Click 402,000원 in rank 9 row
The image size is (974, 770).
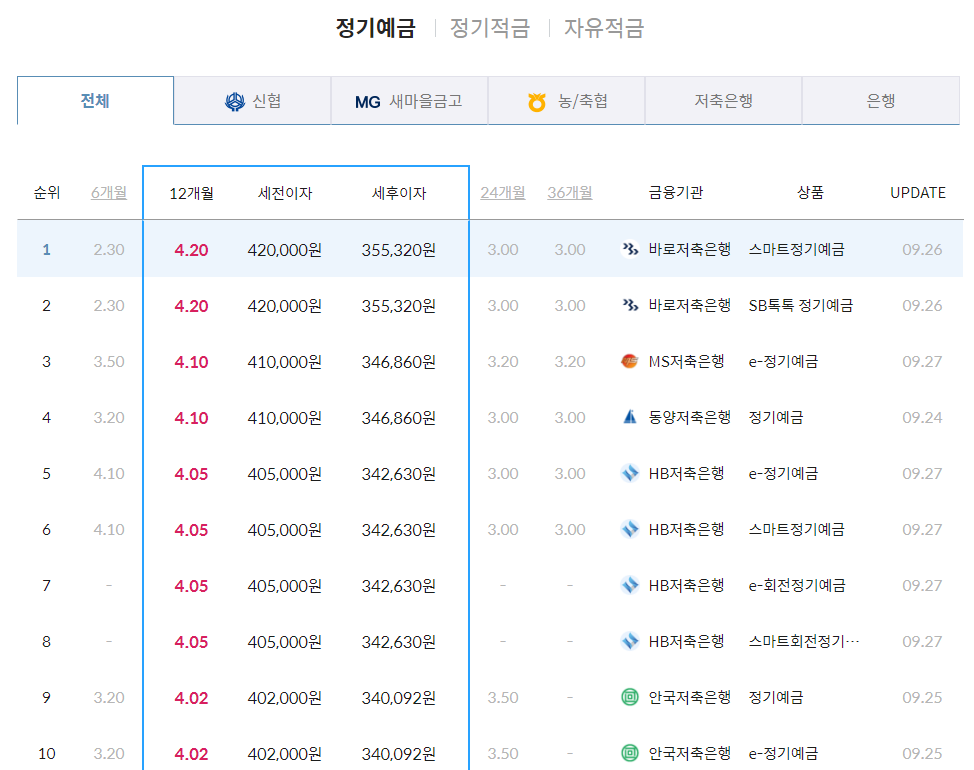pyautogui.click(x=284, y=698)
